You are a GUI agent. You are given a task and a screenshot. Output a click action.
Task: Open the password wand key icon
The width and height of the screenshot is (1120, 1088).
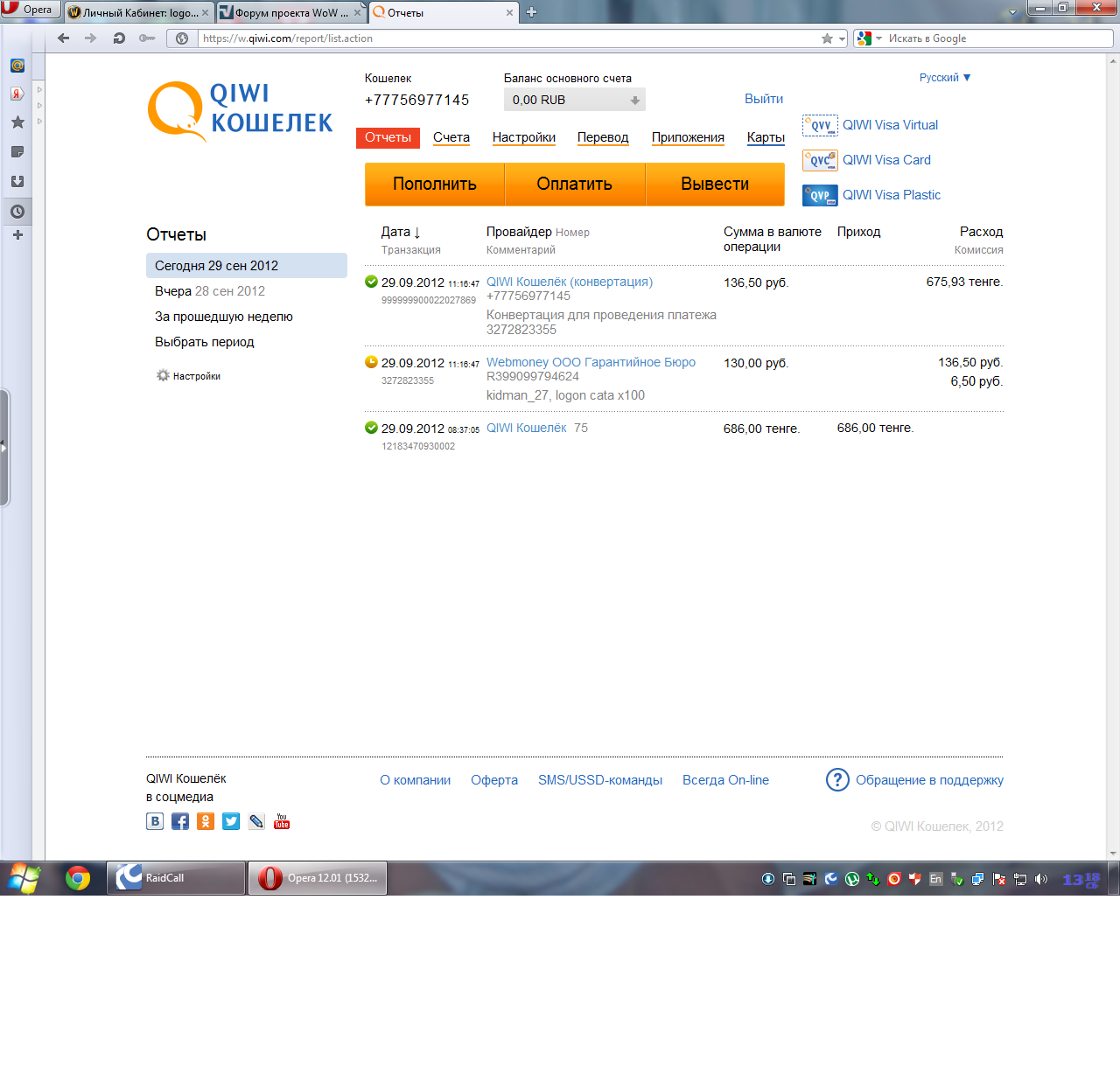[x=147, y=38]
